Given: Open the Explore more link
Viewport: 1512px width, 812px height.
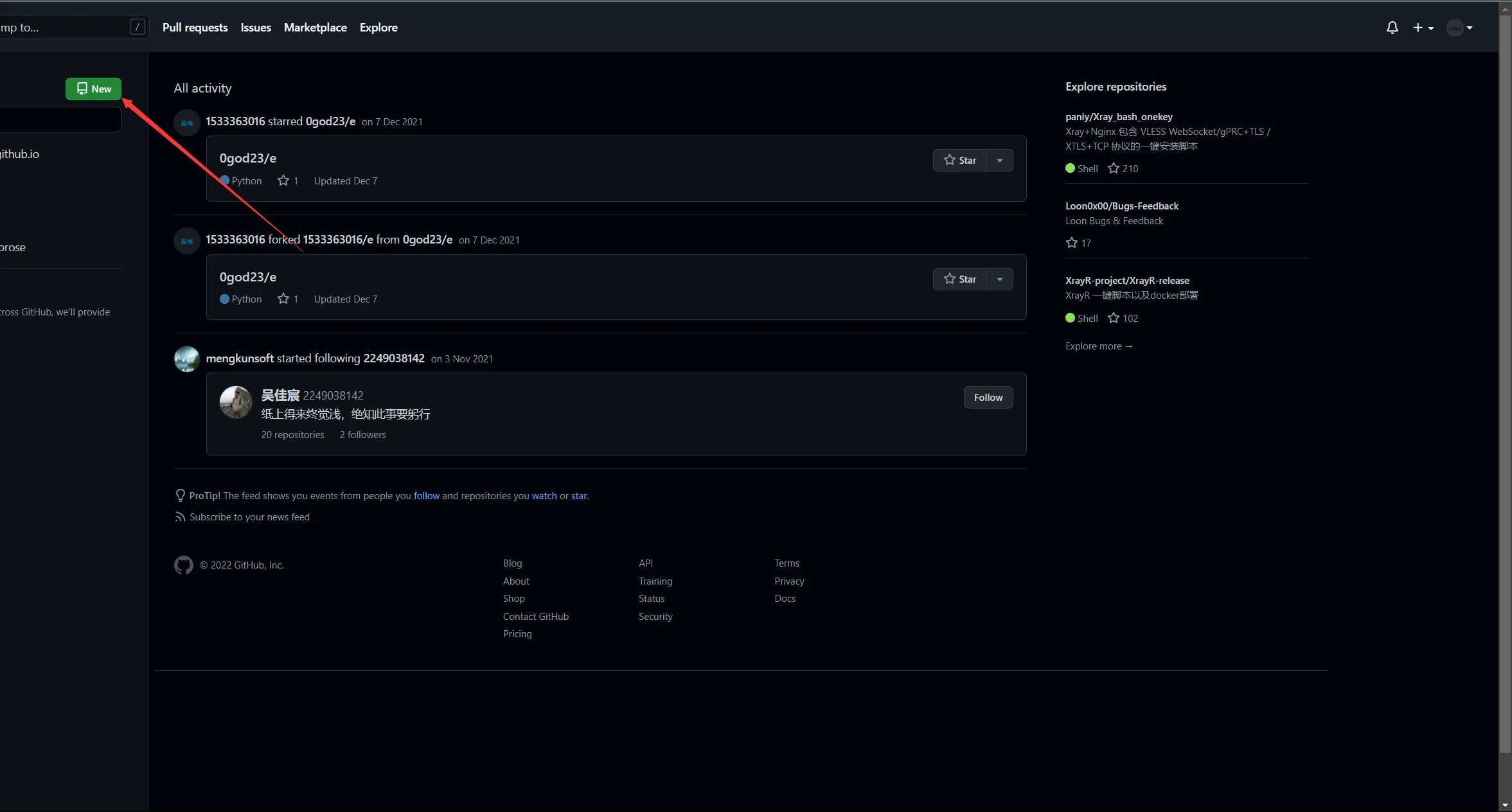Looking at the screenshot, I should (1098, 346).
